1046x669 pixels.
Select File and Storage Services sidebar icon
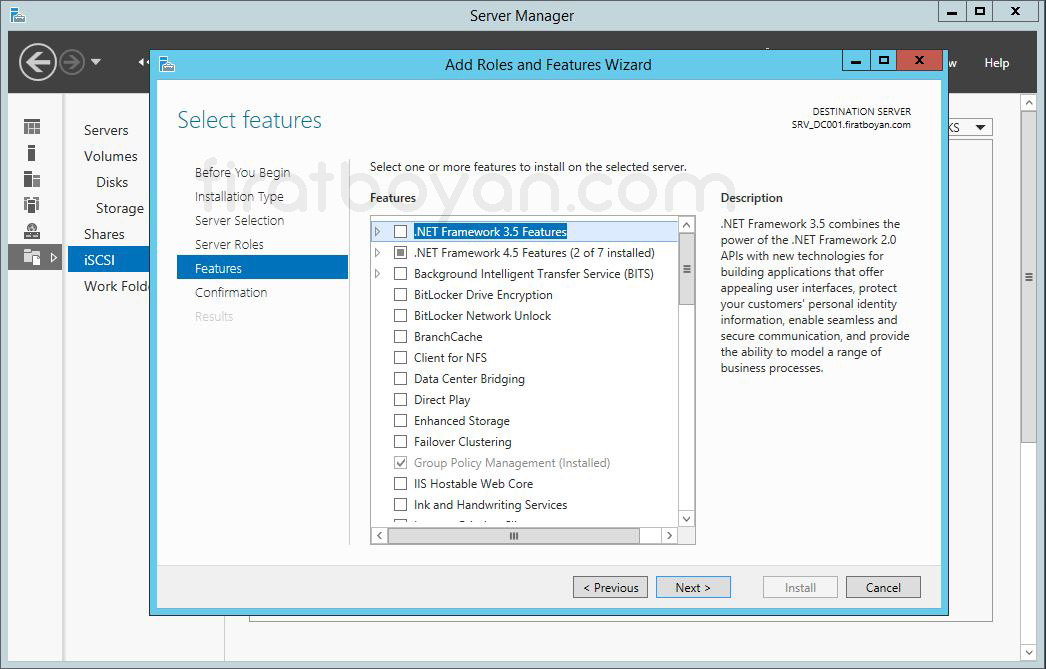coord(31,257)
